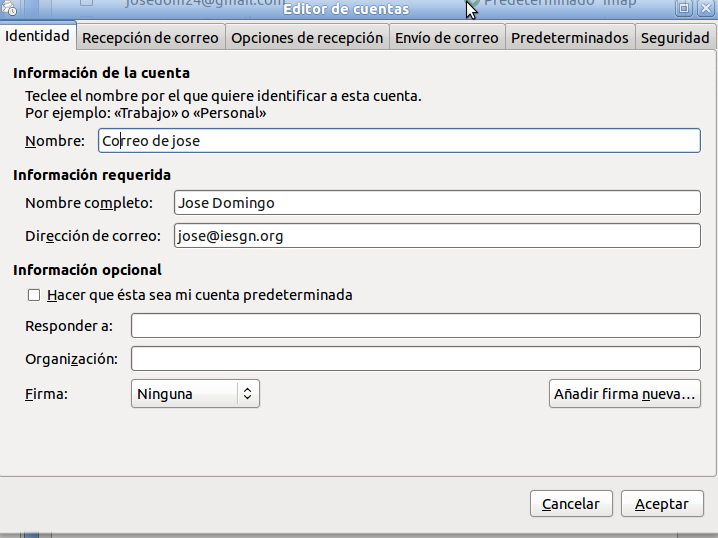Focus the Organización input field

click(416, 359)
